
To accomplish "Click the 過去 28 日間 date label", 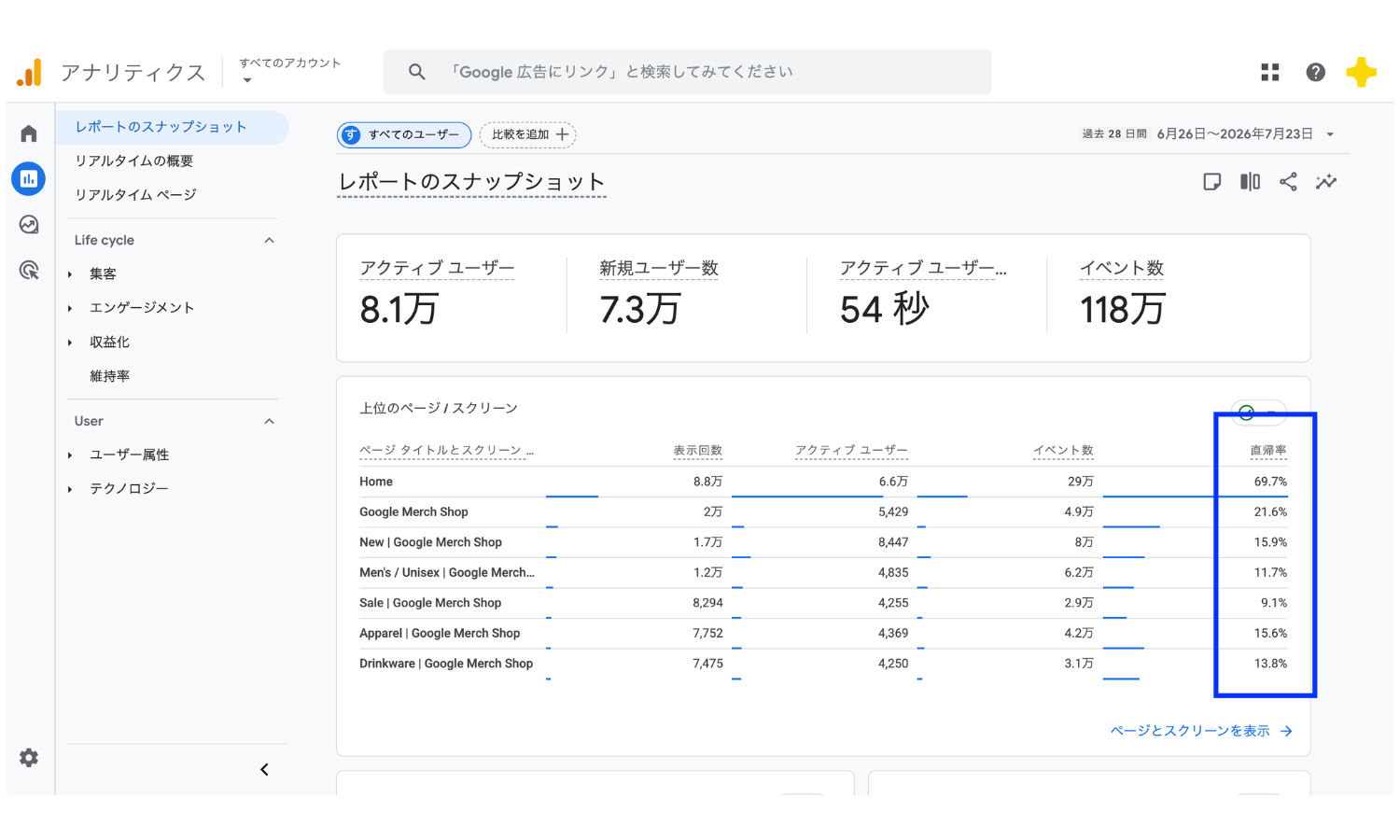I will (x=1114, y=134).
